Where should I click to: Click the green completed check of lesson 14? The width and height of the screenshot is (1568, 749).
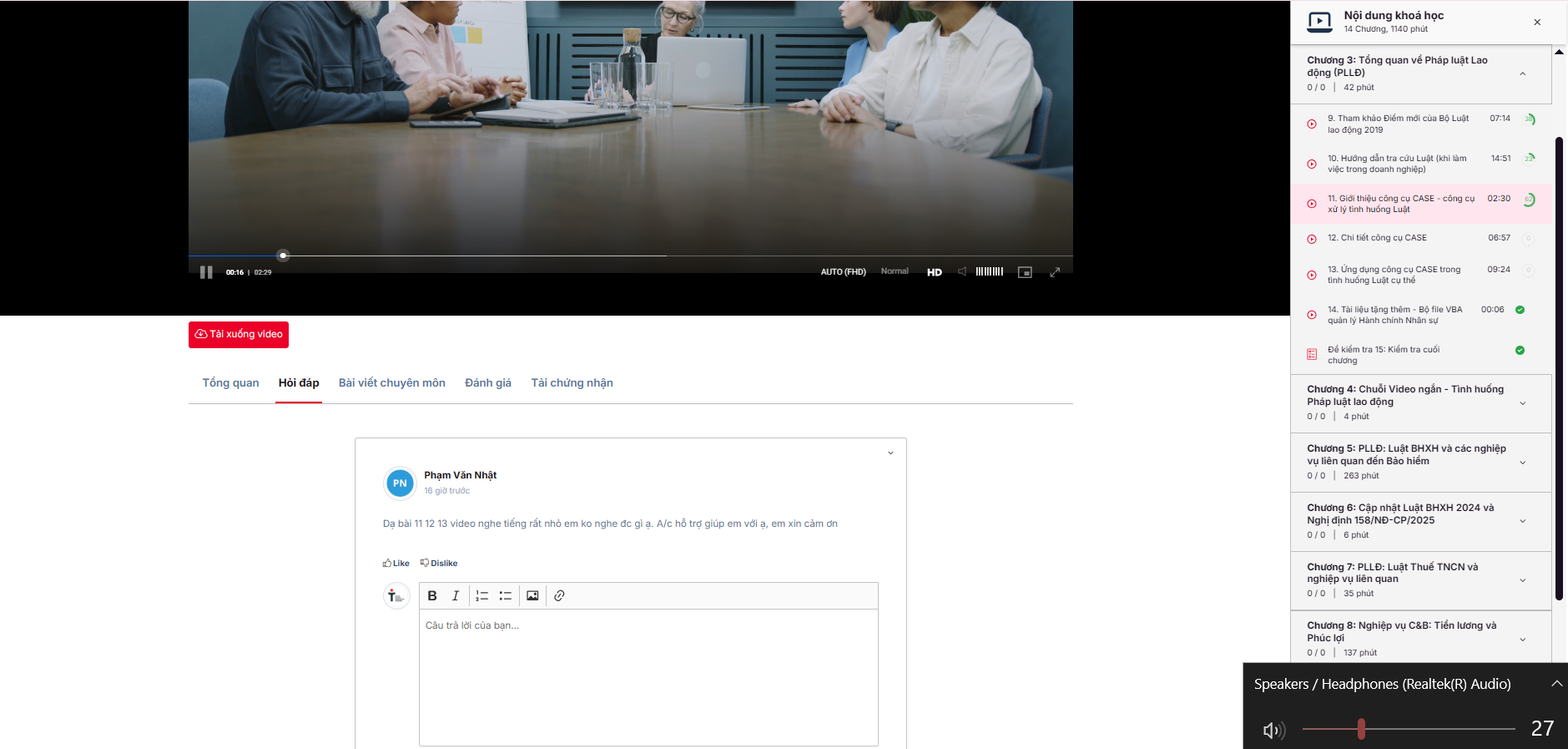click(1520, 310)
